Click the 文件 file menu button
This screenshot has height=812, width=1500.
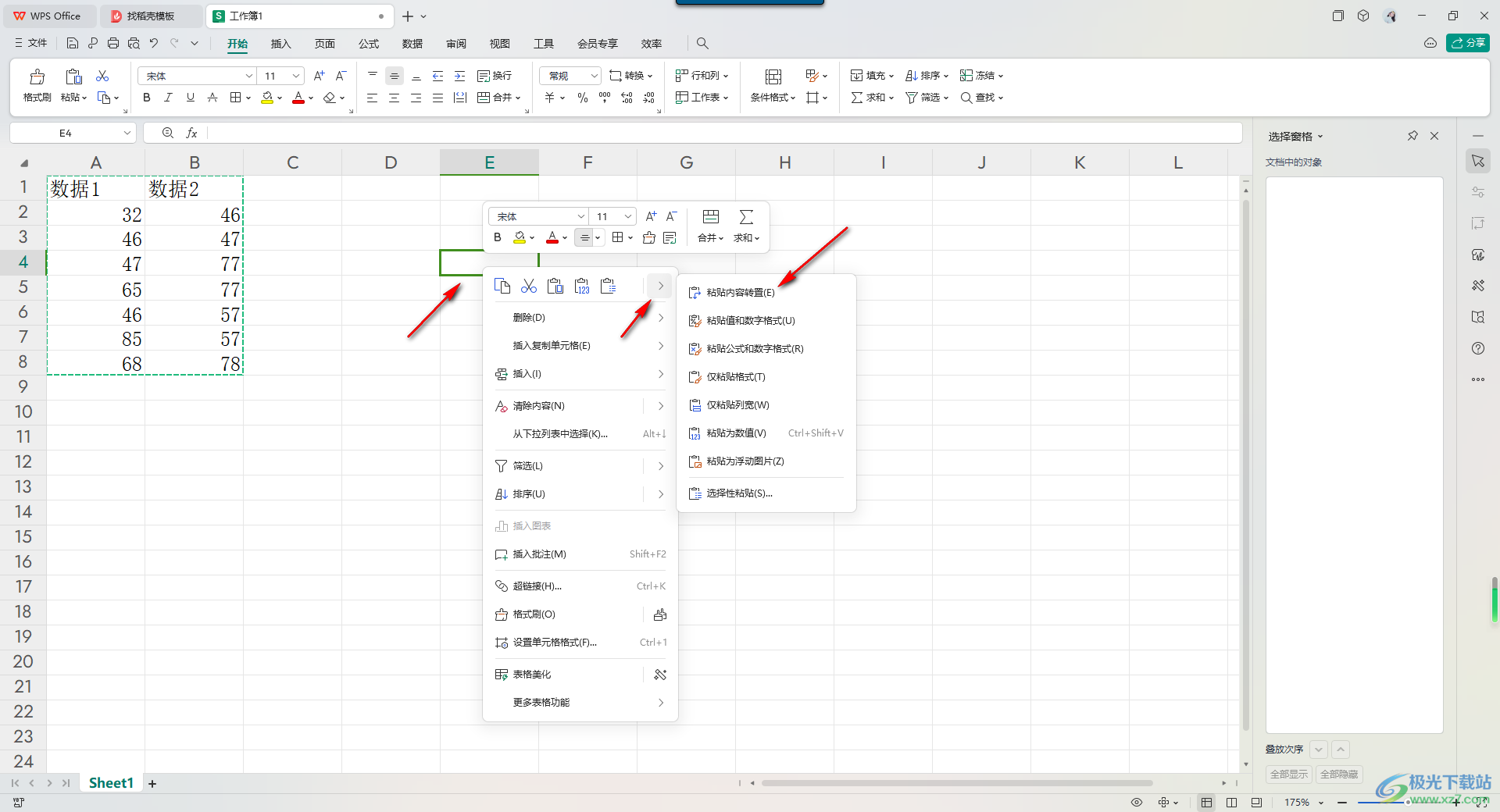31,44
